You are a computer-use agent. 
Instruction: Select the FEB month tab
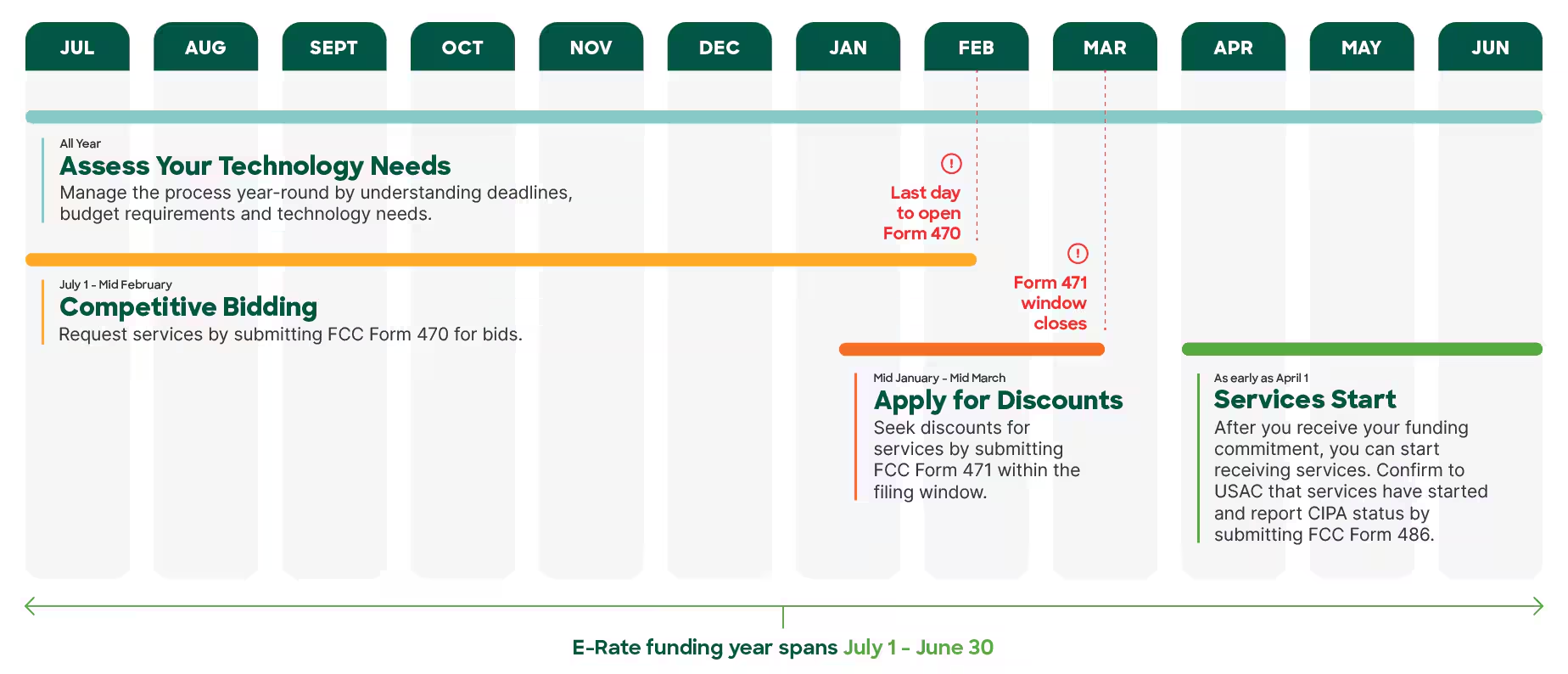tap(977, 47)
